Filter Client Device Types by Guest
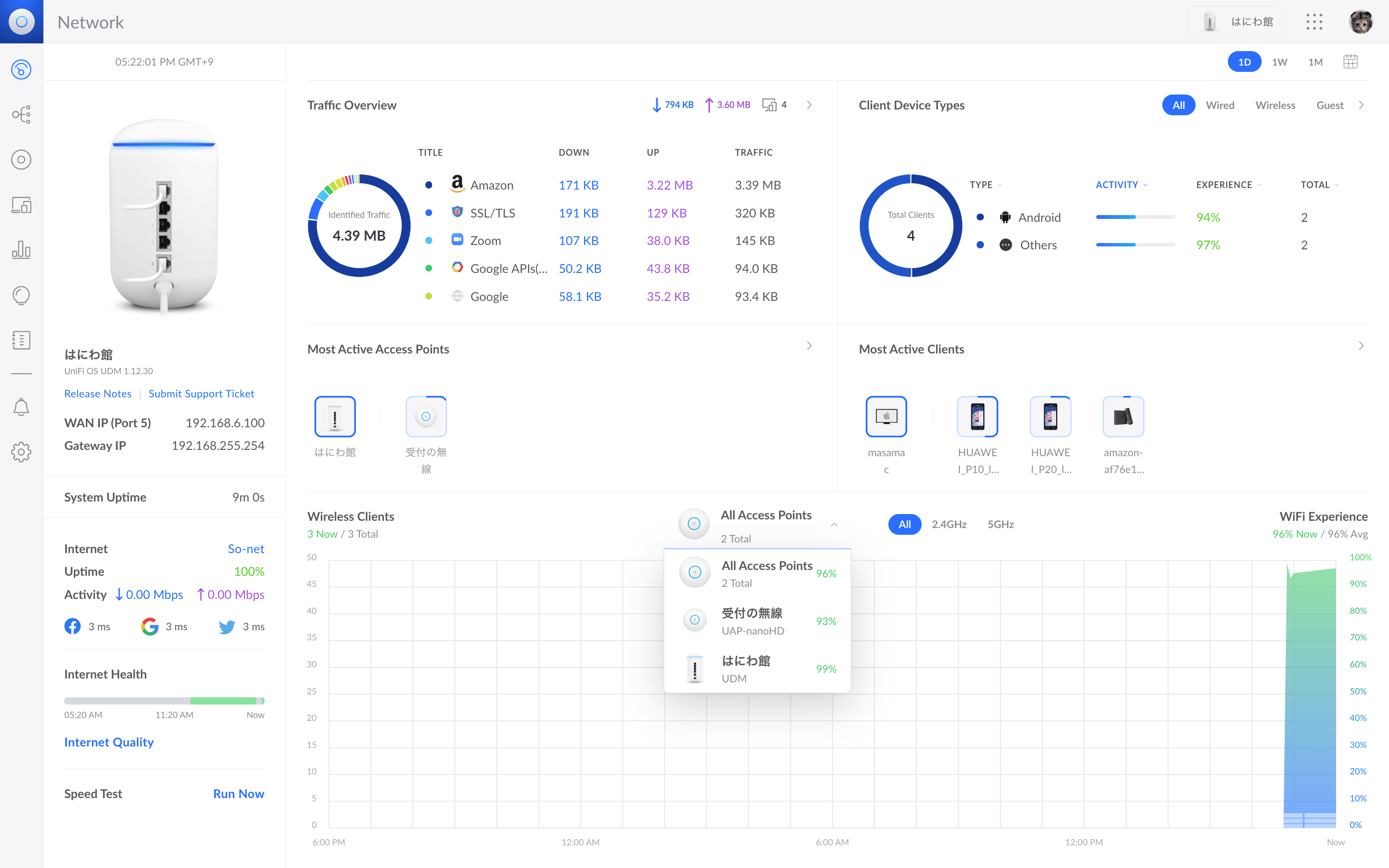The image size is (1389, 868). pos(1329,105)
